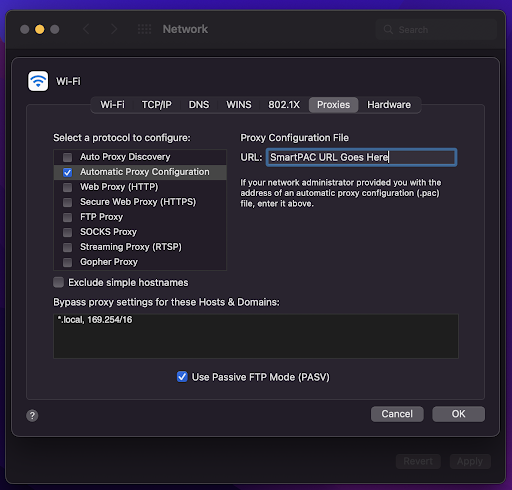Click the show all preferences grid icon
512x490 pixels.
[144, 29]
